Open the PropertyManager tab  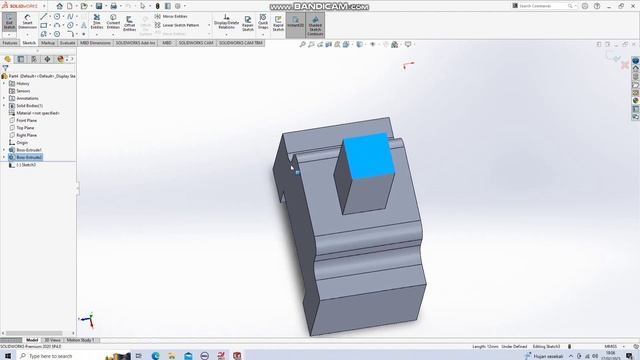(x=21, y=59)
